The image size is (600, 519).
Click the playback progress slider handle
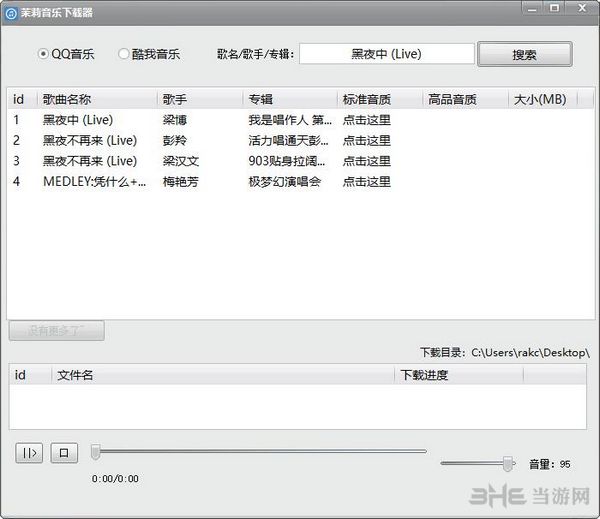coord(96,452)
